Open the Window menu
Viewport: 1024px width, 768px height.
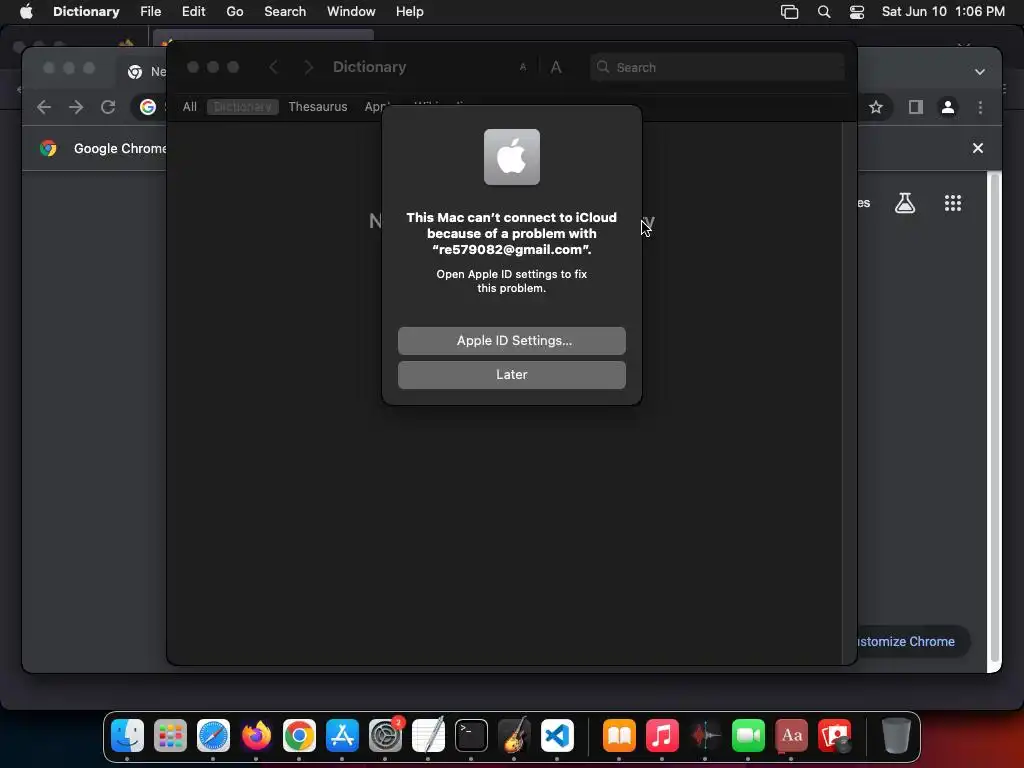[x=351, y=12]
